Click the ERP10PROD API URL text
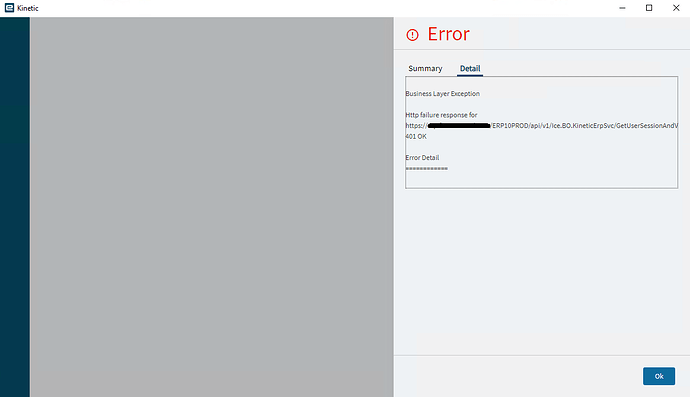This screenshot has width=690, height=397. coord(541,125)
